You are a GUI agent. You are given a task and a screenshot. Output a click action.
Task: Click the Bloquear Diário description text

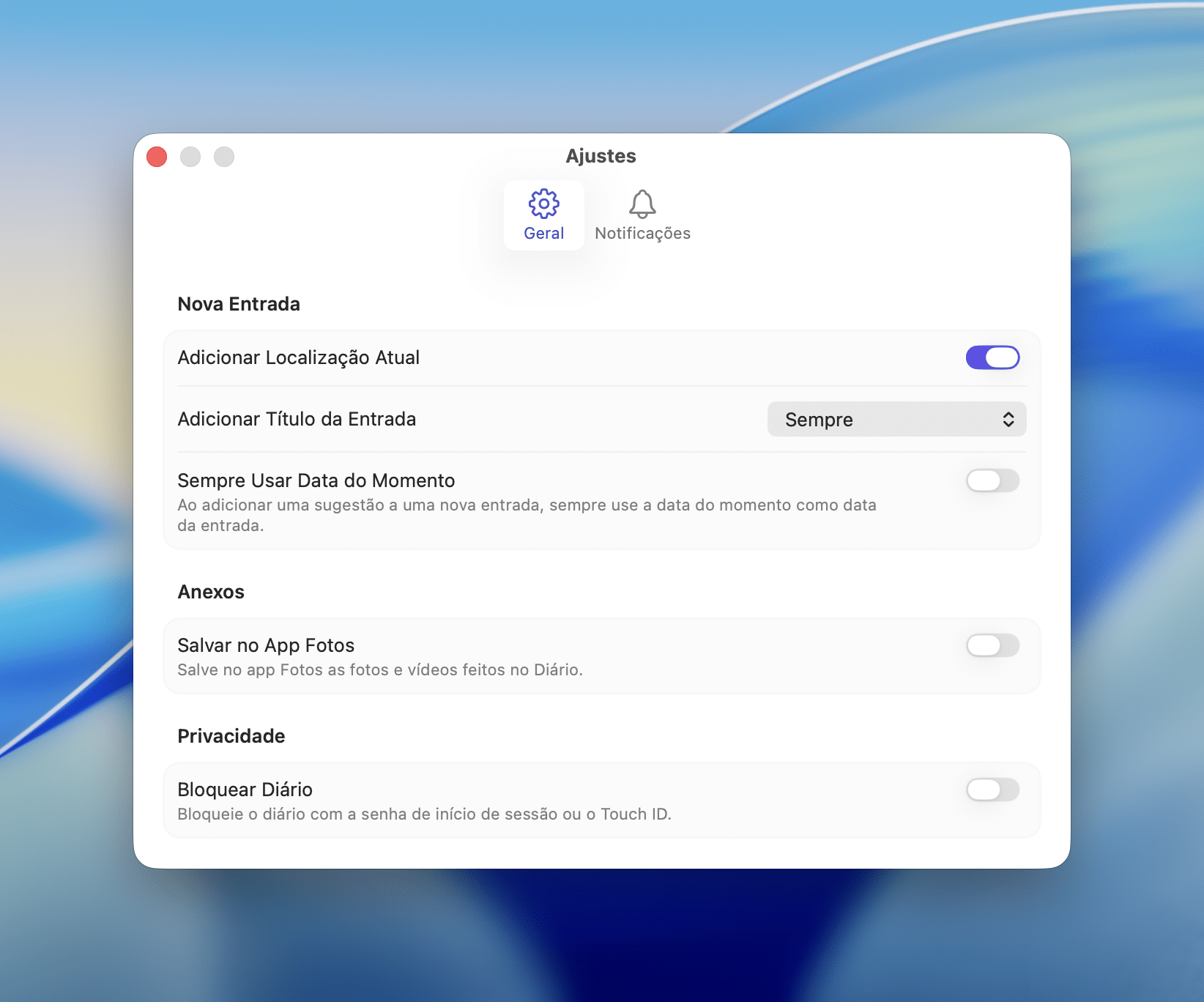(424, 814)
